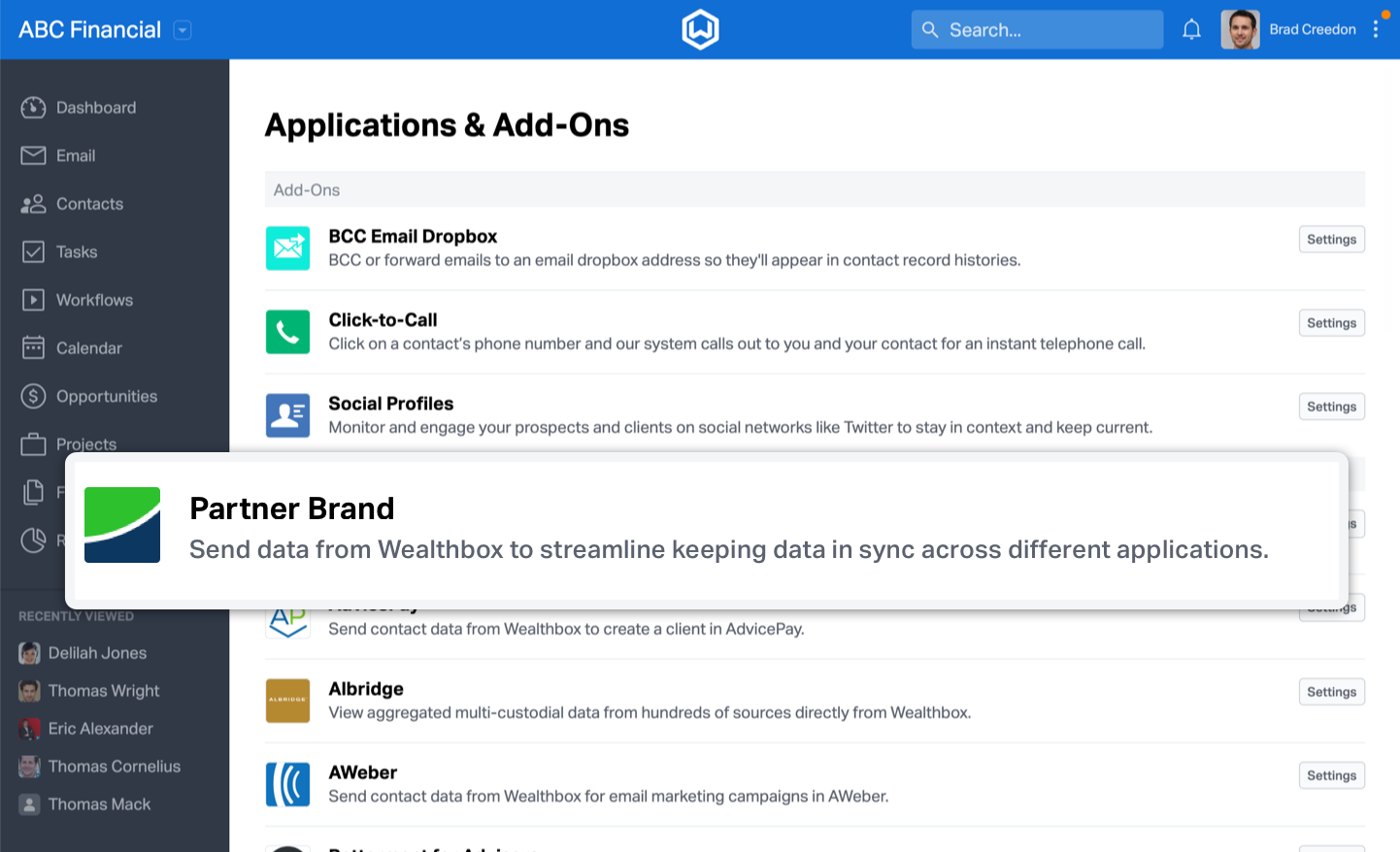The image size is (1400, 852).
Task: Click the Albridge logo icon
Action: [x=287, y=701]
